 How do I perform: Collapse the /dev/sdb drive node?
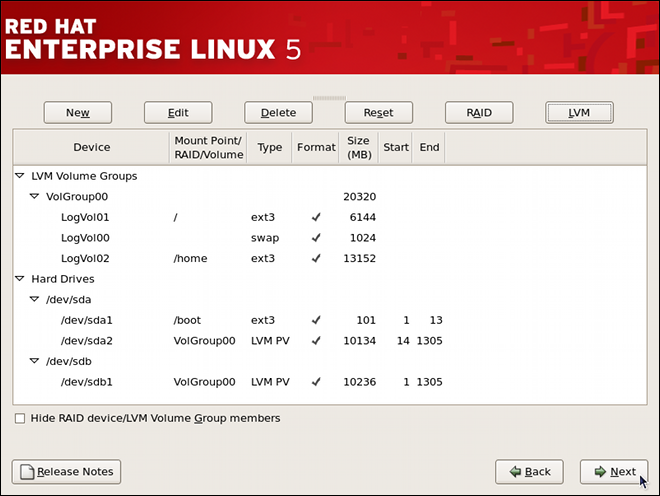tap(35, 361)
